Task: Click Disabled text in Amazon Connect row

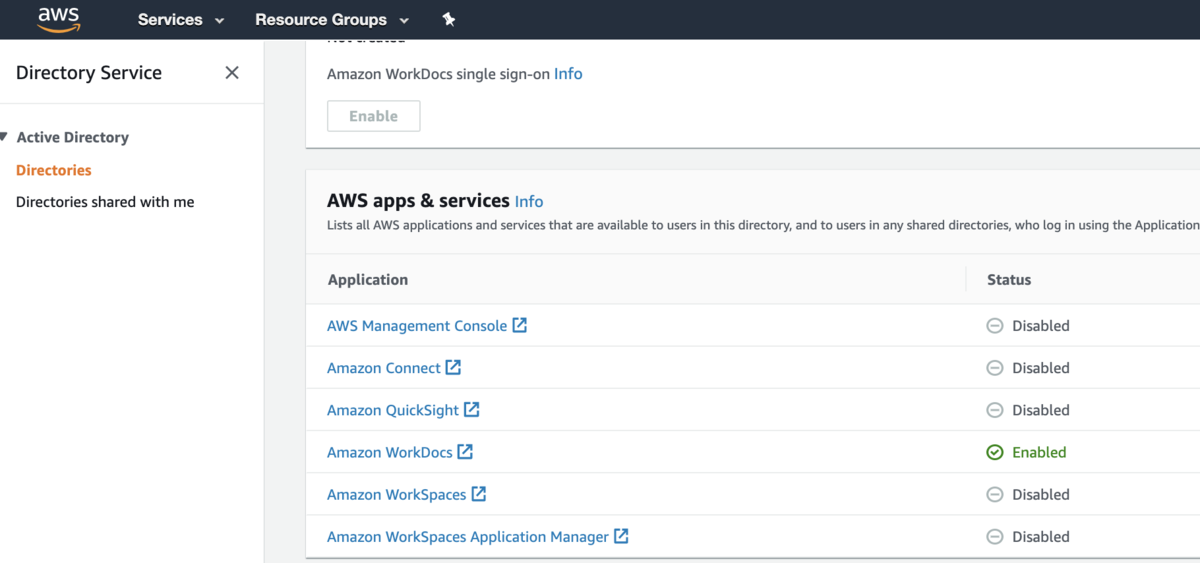Action: pos(1041,368)
